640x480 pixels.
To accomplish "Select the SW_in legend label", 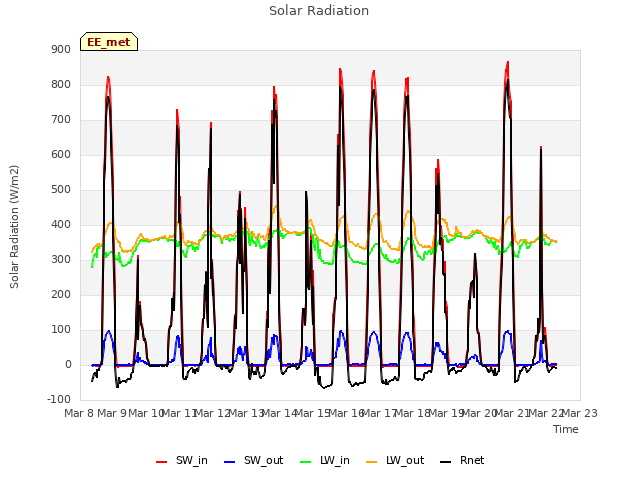I will pos(192,460).
